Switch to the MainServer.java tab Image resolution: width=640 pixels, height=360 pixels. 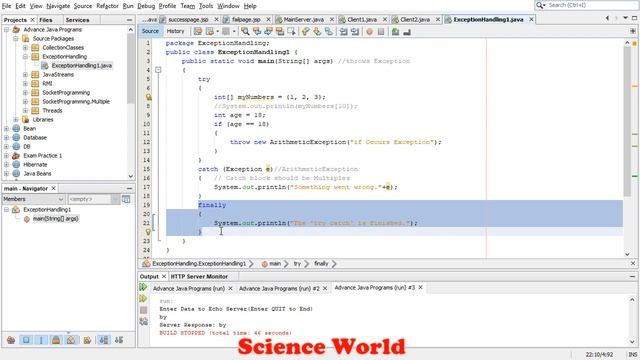coord(303,19)
